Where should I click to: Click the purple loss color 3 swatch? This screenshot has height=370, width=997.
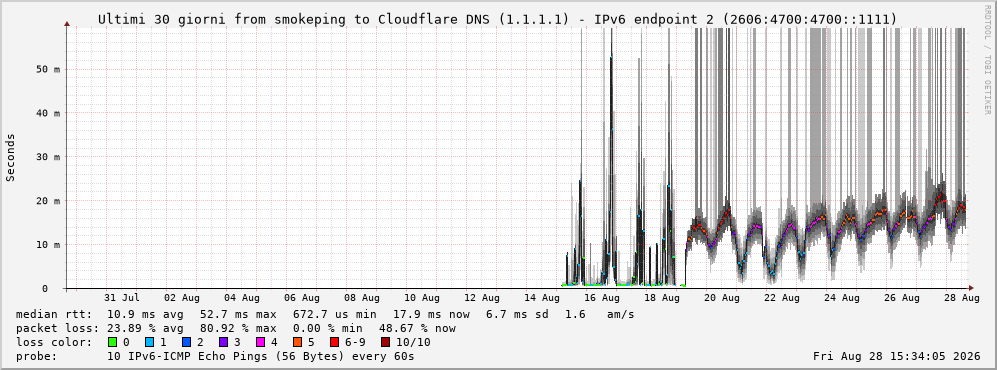pos(223,342)
